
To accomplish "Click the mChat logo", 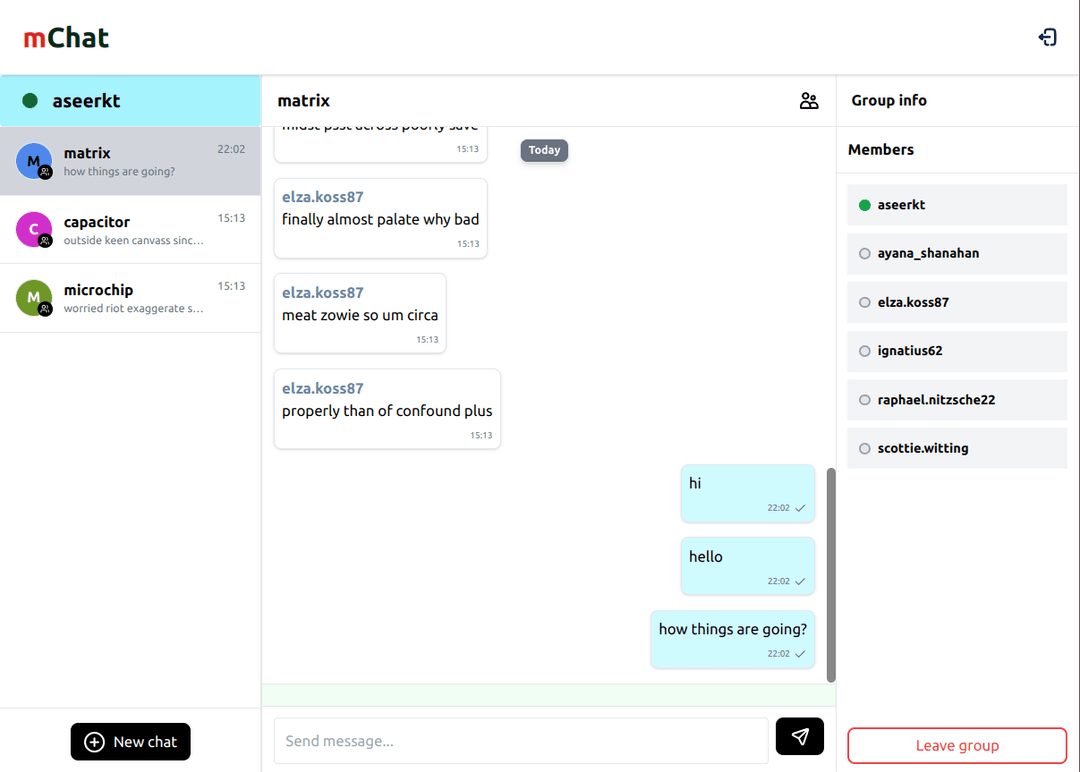I will [66, 38].
